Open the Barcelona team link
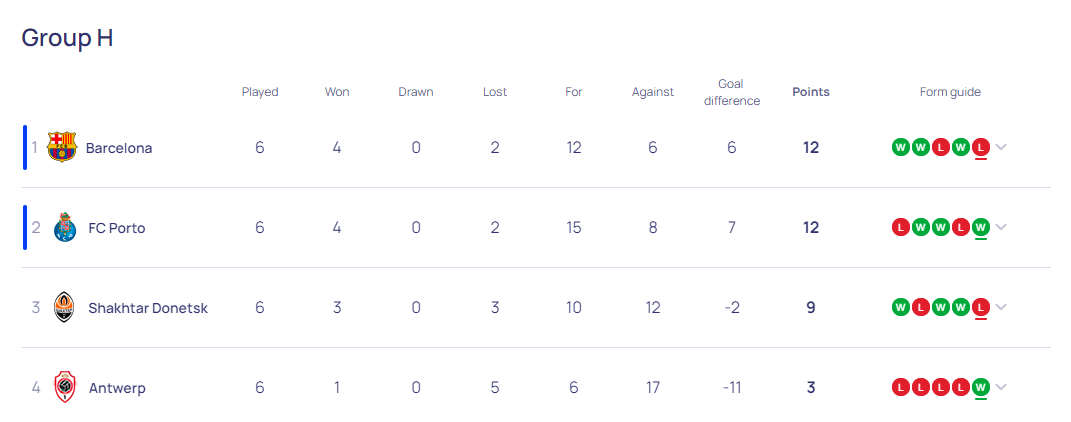This screenshot has width=1071, height=422. (119, 148)
